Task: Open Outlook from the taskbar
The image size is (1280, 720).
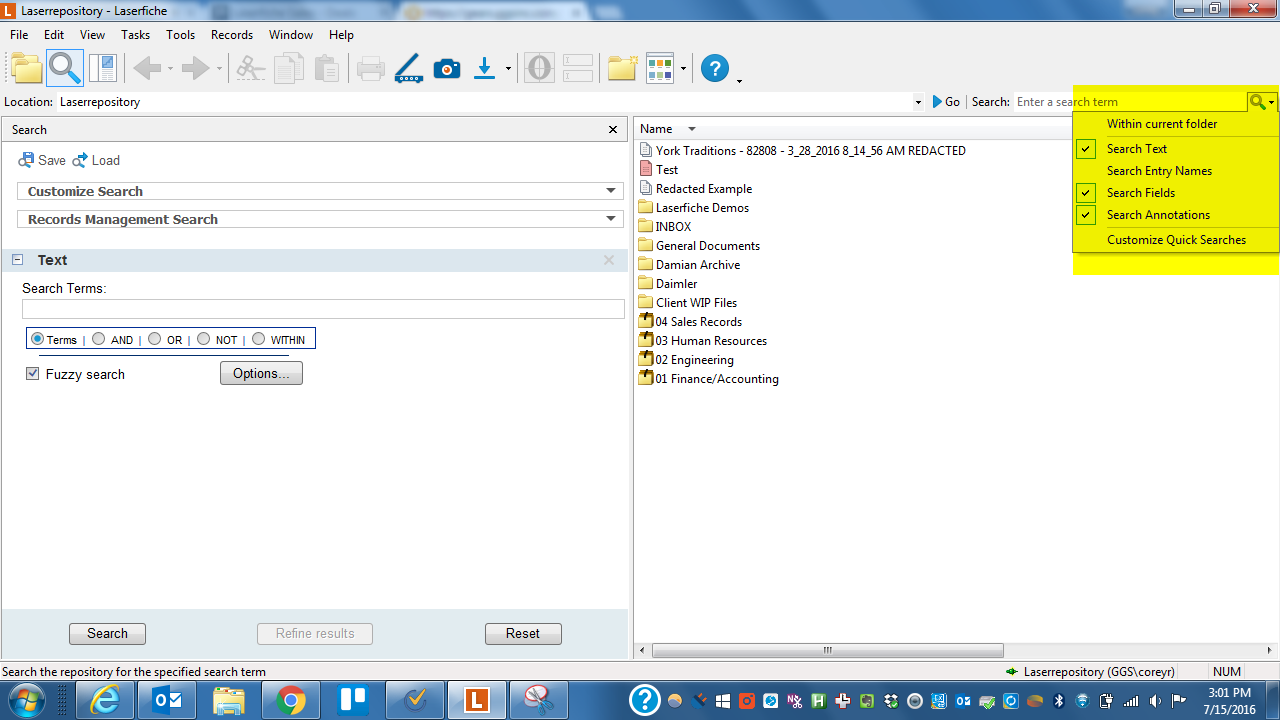Action: coord(166,700)
